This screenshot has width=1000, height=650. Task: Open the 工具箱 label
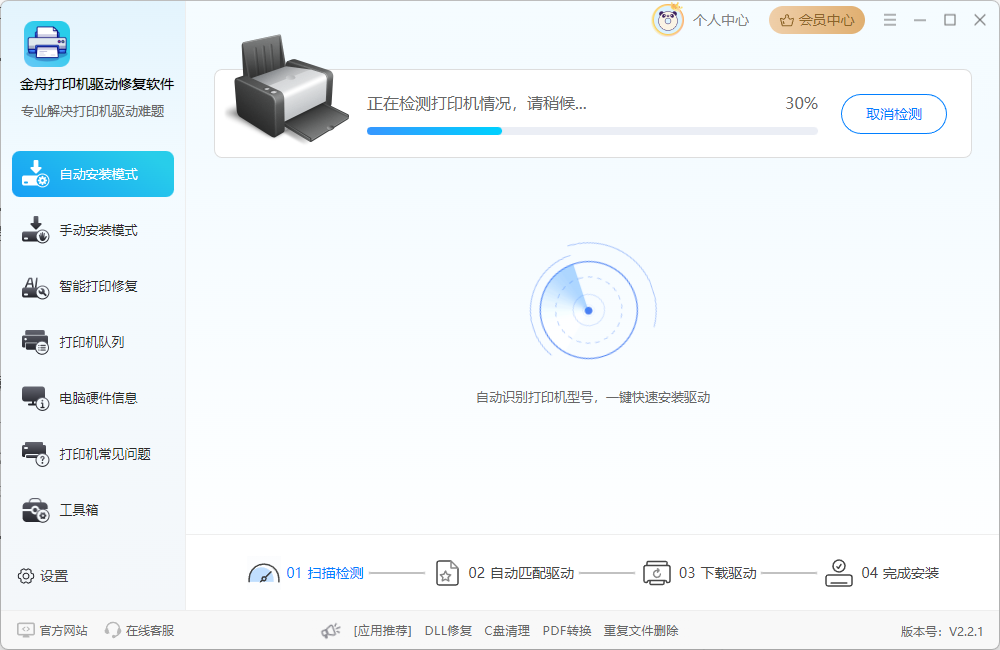point(79,510)
